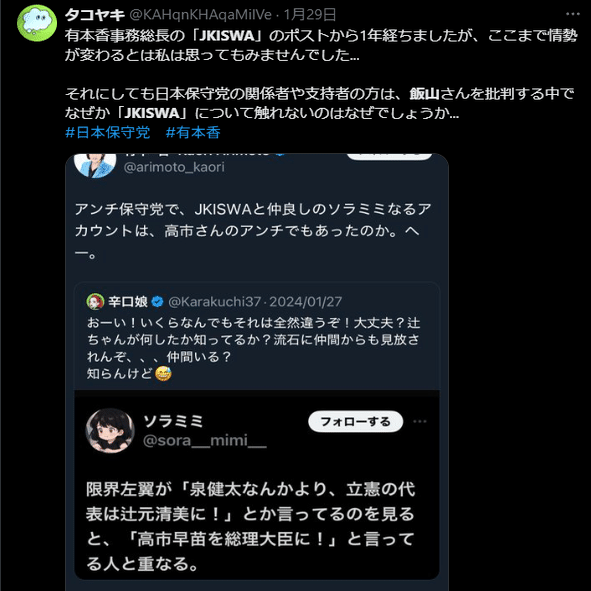Open the #有本香 hashtag link
The width and height of the screenshot is (591, 591).
click(193, 133)
